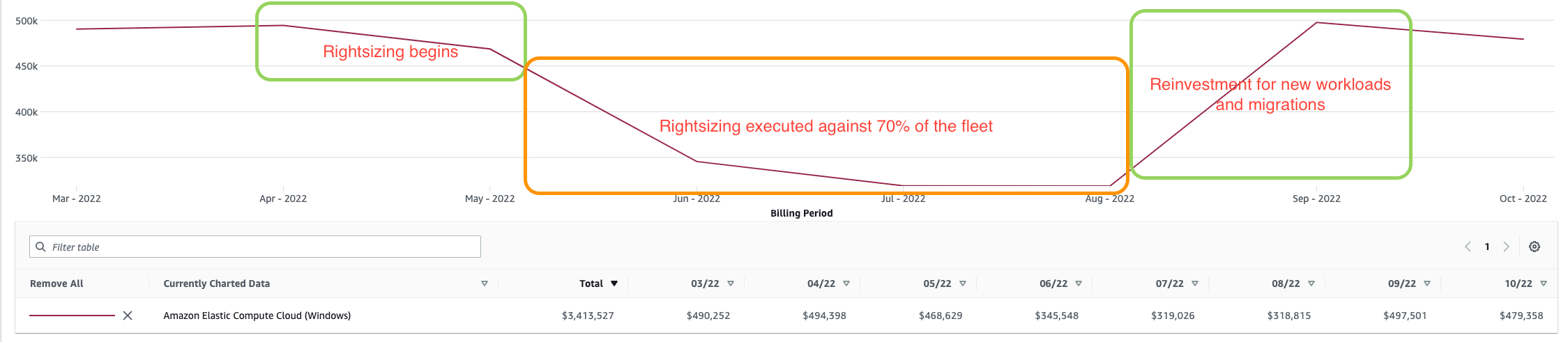Sort the 08/22 column

coord(1311,283)
